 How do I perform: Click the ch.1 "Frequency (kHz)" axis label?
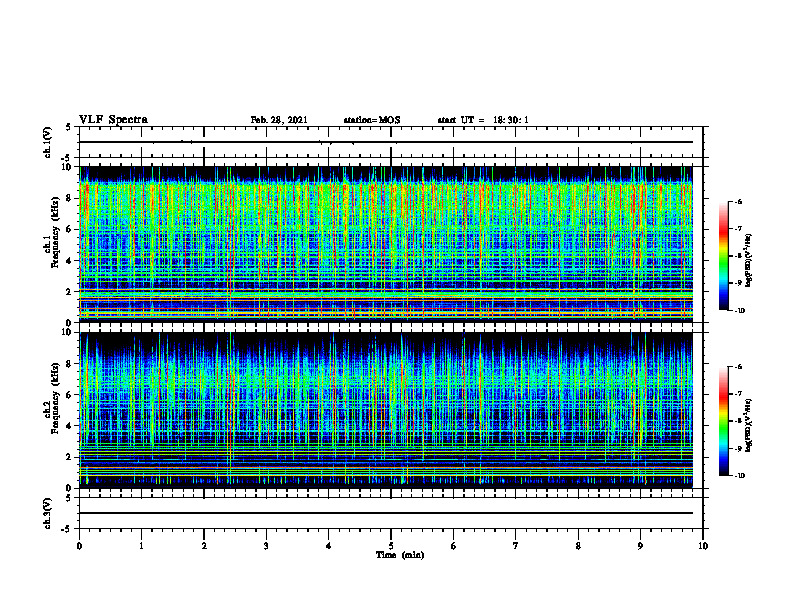(56, 233)
